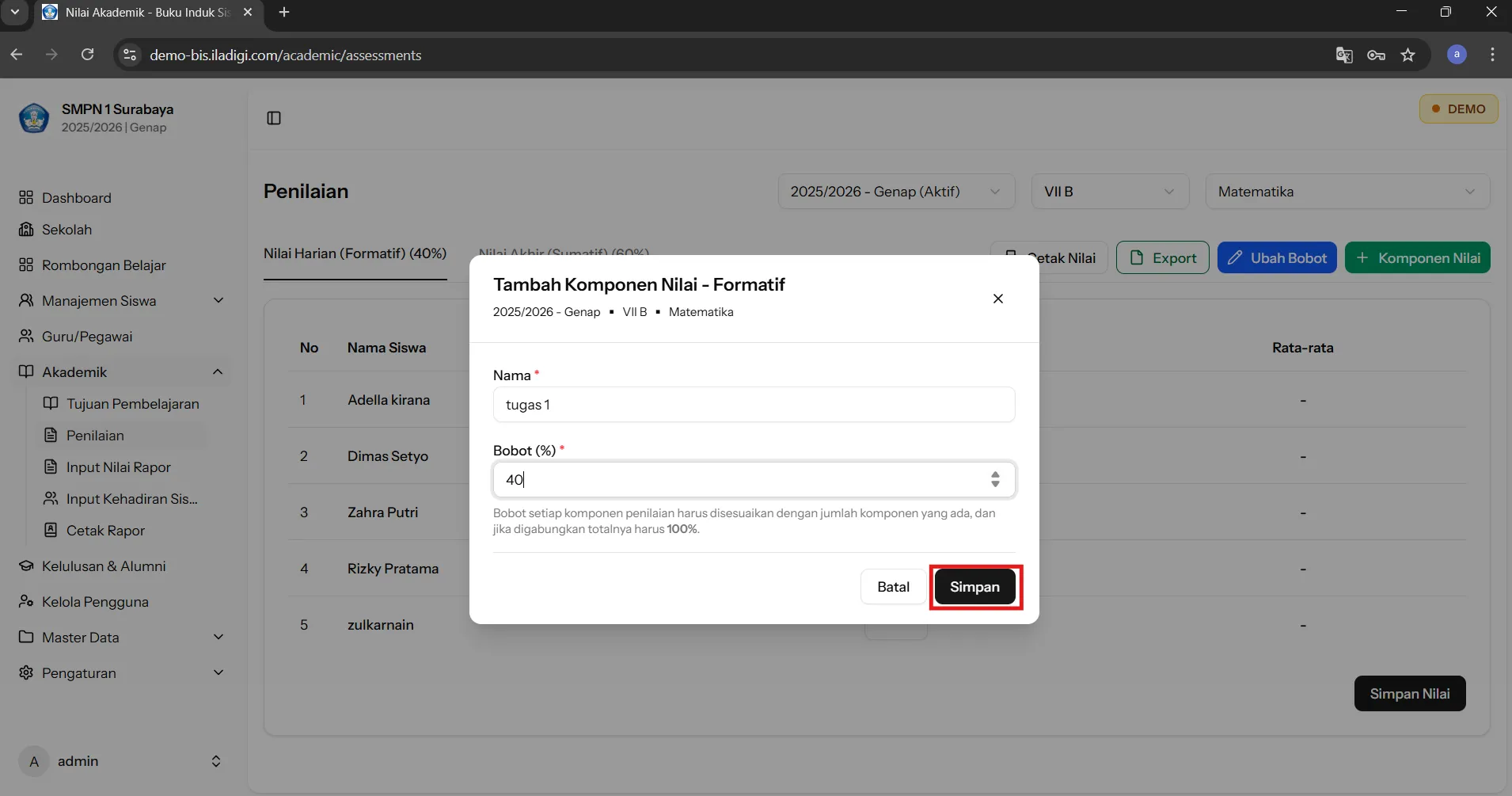Screen dimensions: 1512x796
Task: Expand Master Data chevron
Action: click(x=218, y=638)
